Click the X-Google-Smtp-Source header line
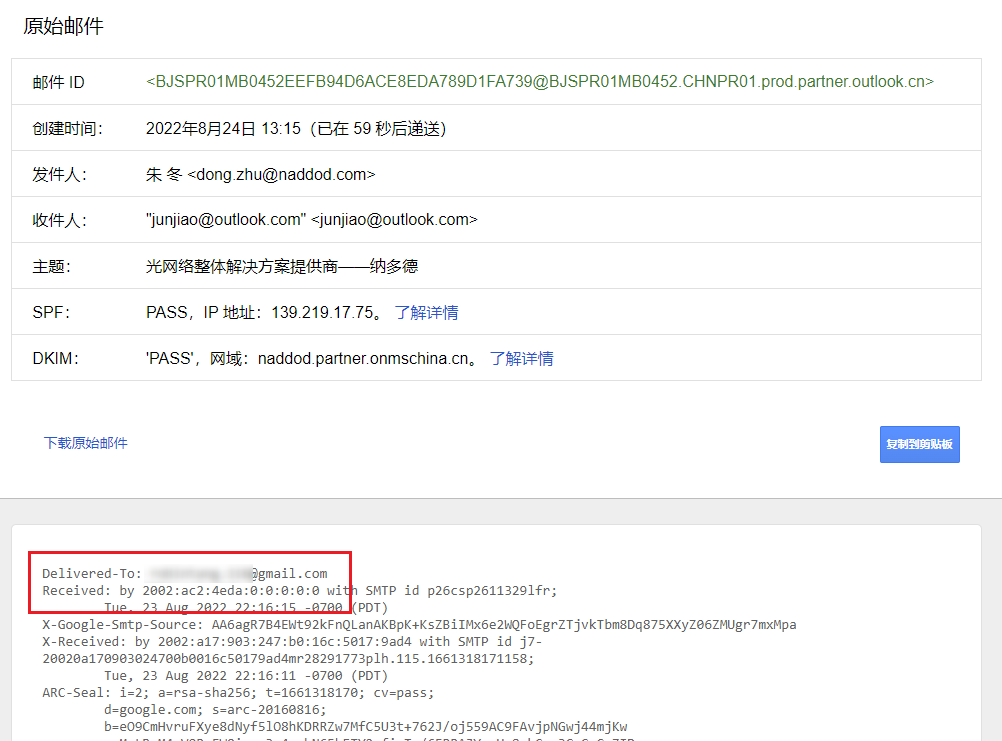1002x741 pixels. (419, 625)
